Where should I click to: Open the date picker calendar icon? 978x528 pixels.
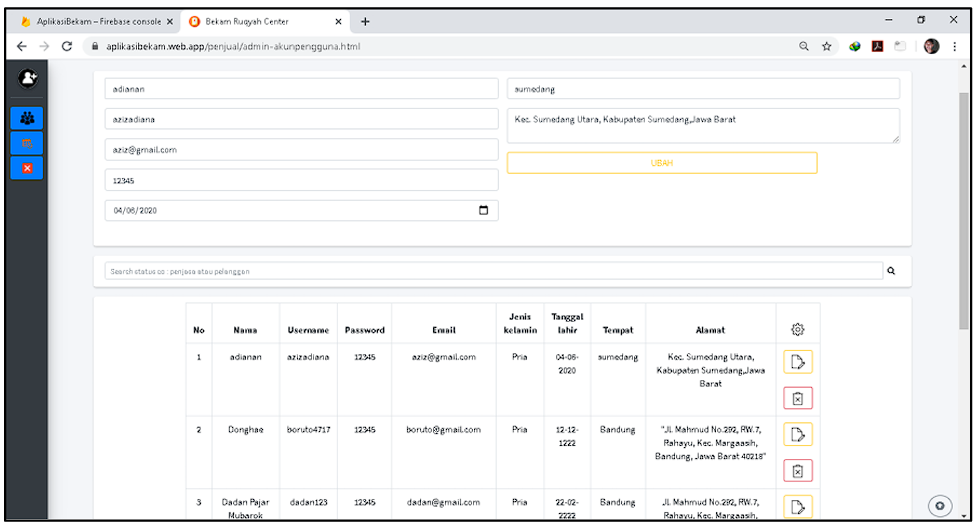484,210
